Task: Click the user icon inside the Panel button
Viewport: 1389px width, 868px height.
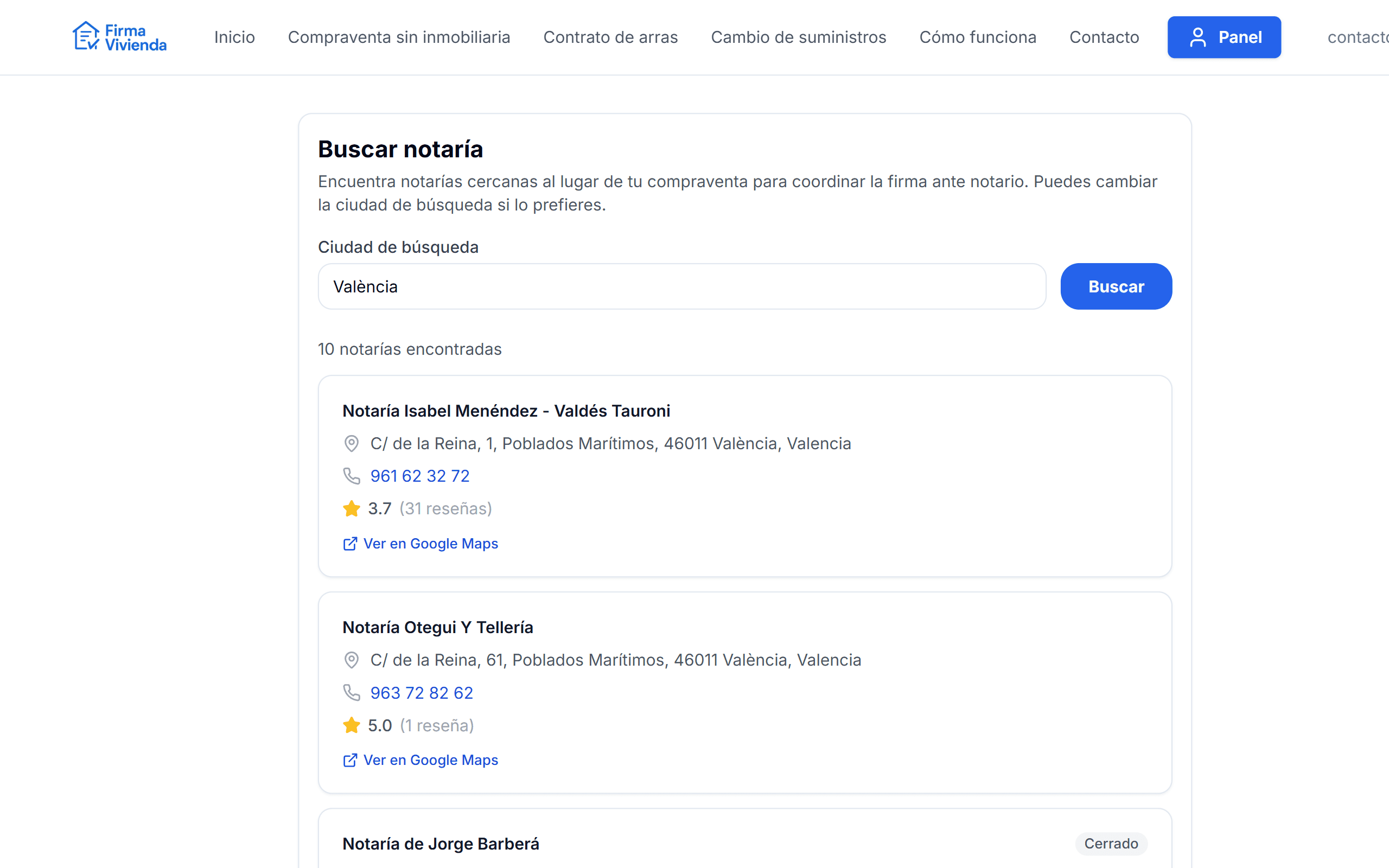Action: pos(1199,37)
